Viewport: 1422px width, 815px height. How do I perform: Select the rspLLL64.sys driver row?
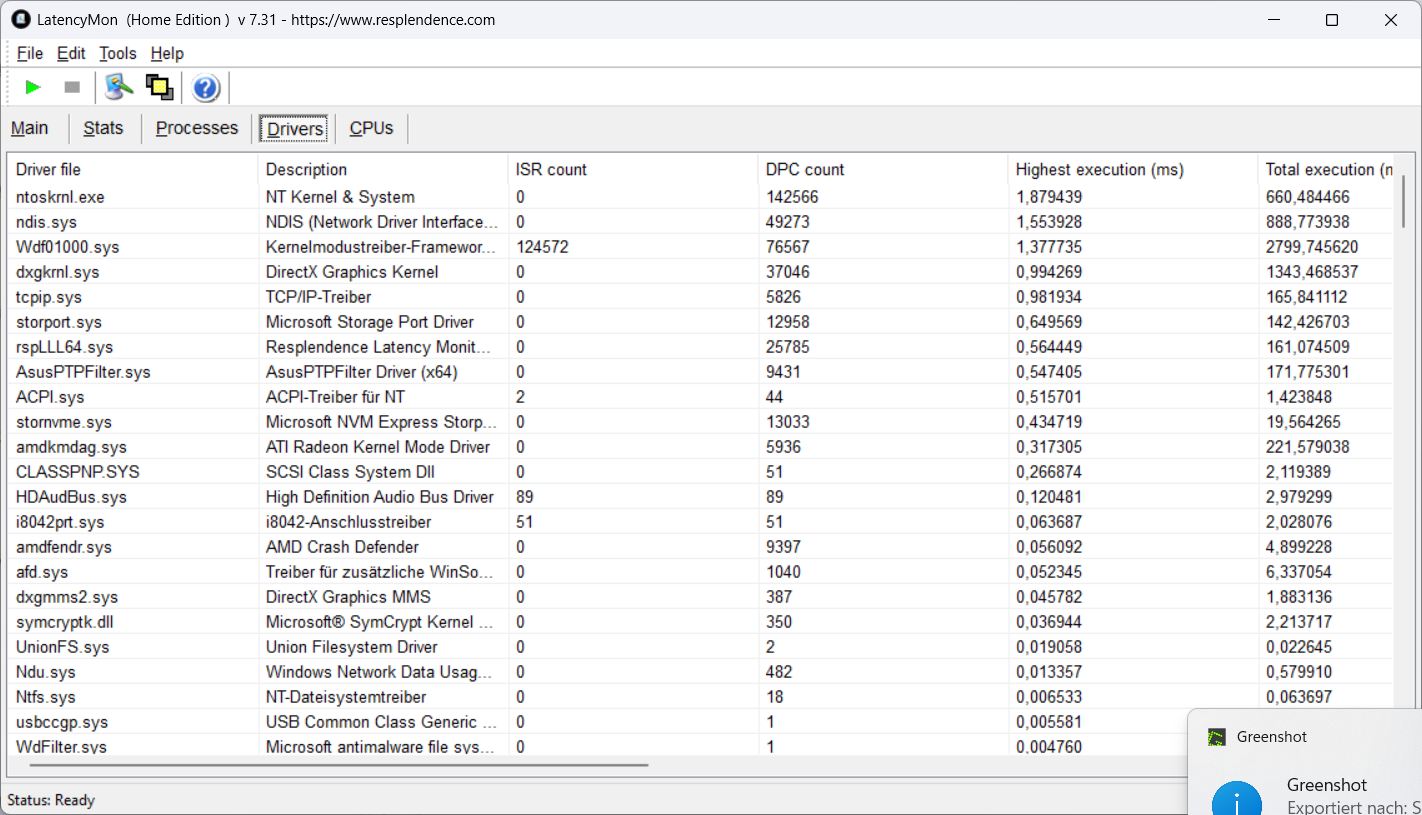click(x=700, y=347)
